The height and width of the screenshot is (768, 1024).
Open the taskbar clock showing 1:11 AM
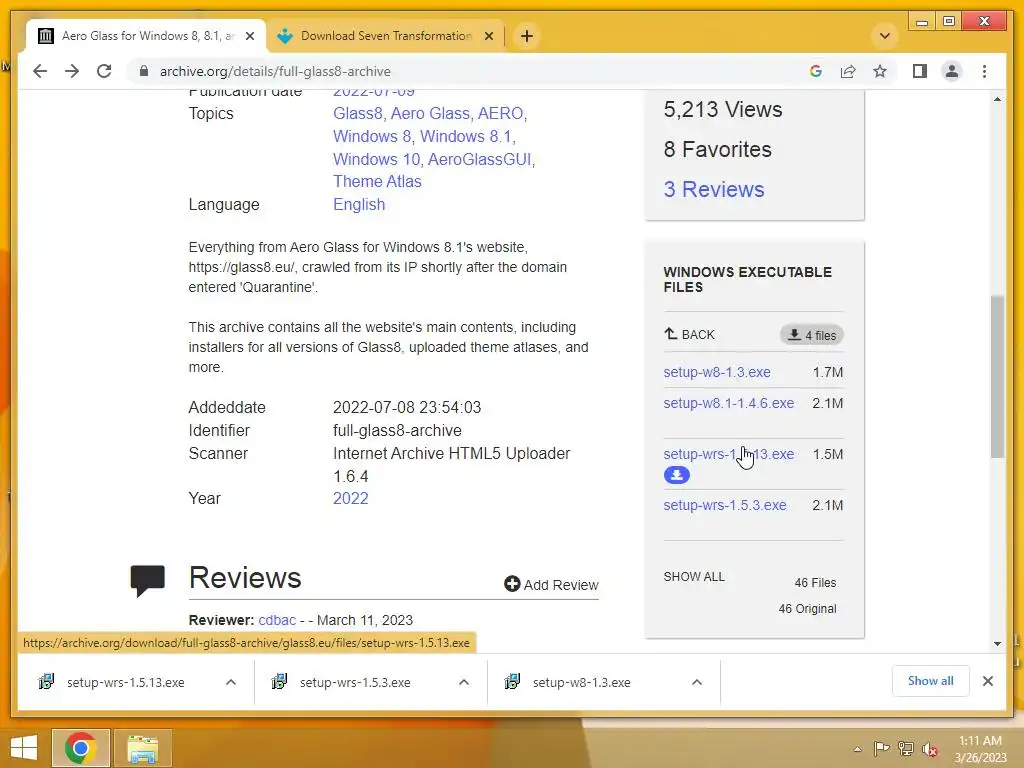coord(980,749)
